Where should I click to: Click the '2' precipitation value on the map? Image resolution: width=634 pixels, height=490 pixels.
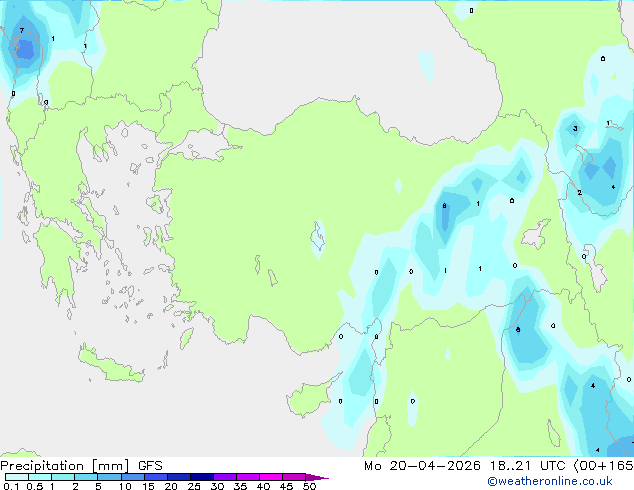point(579,192)
